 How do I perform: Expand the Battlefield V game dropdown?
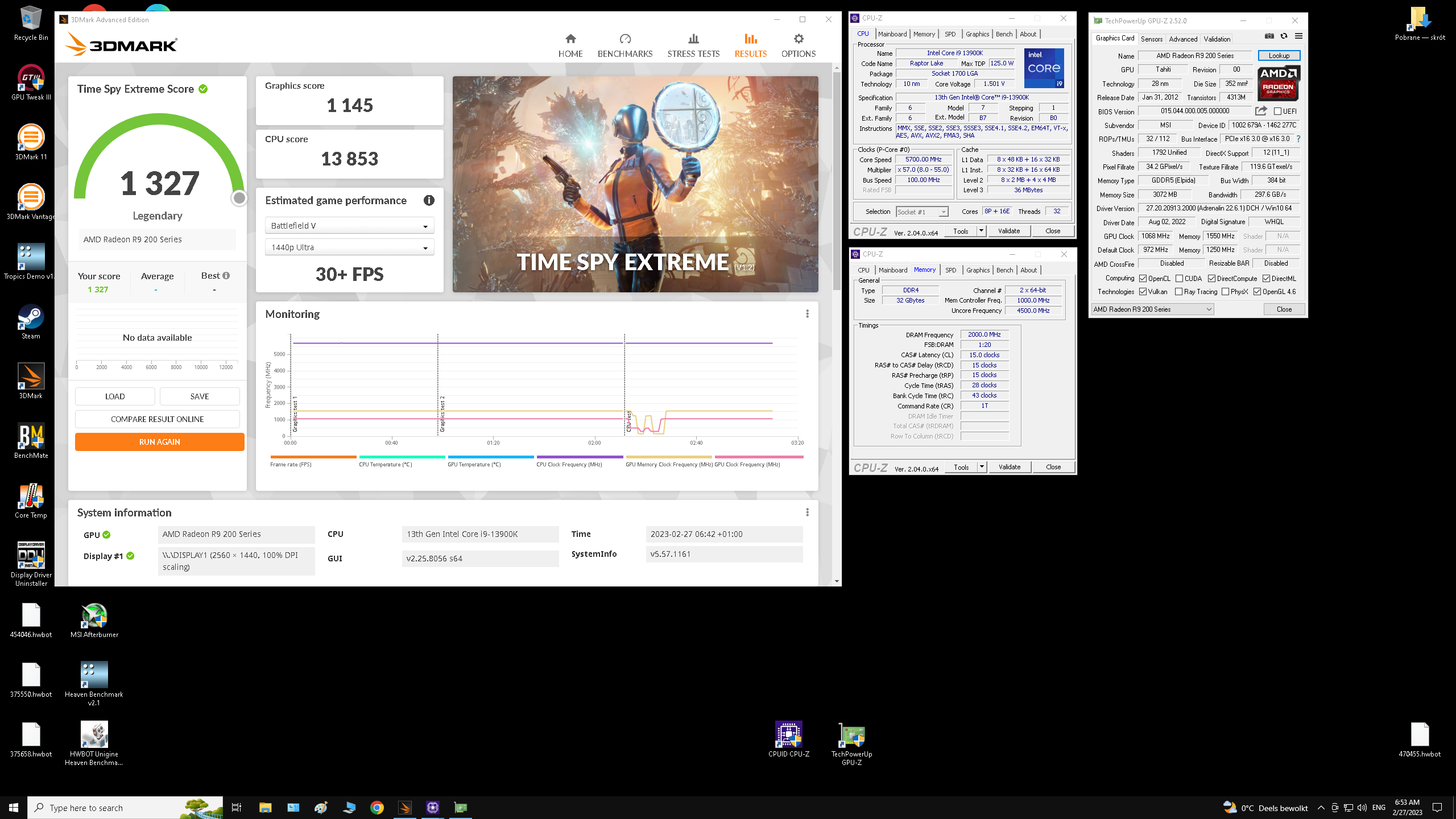click(350, 226)
